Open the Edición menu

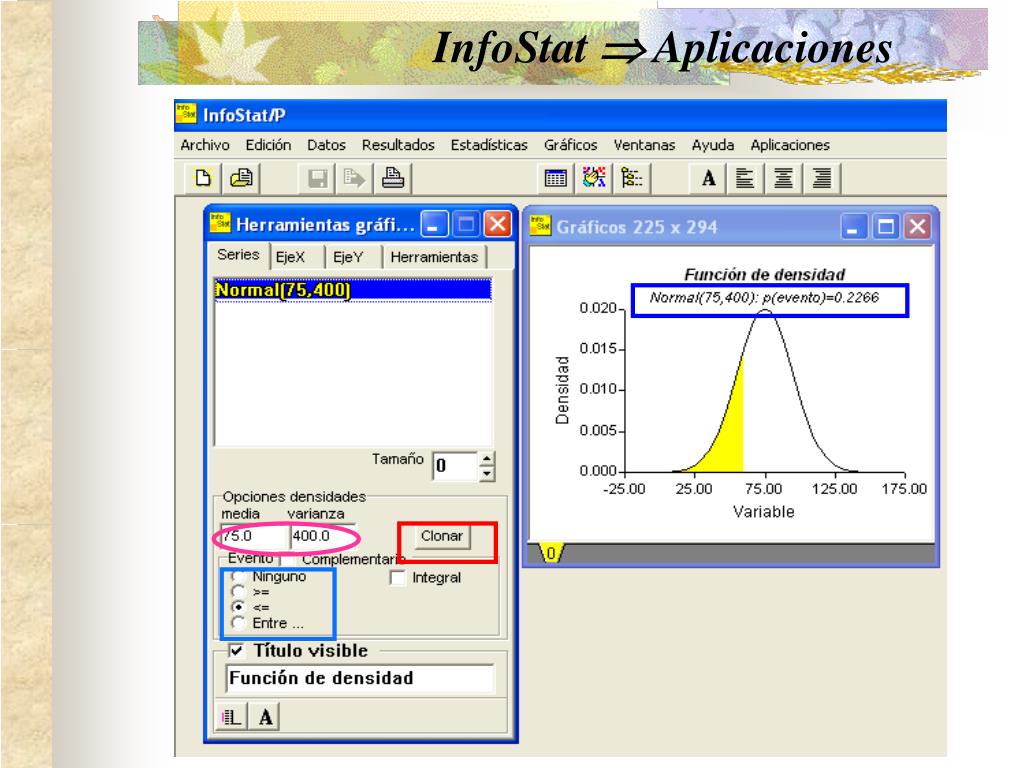click(268, 145)
